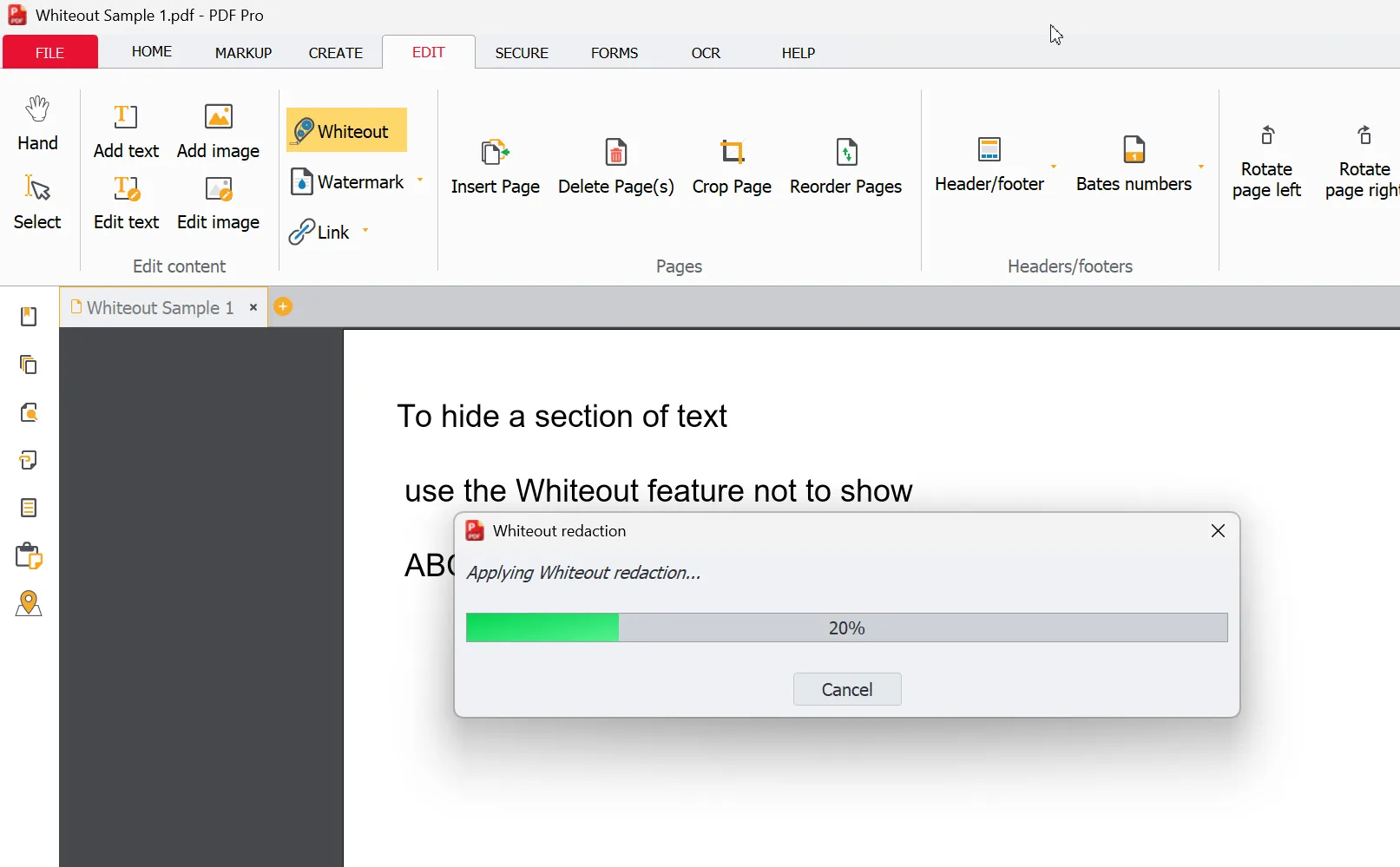Viewport: 1400px width, 867px height.
Task: Open Reorder Pages
Action: [846, 167]
